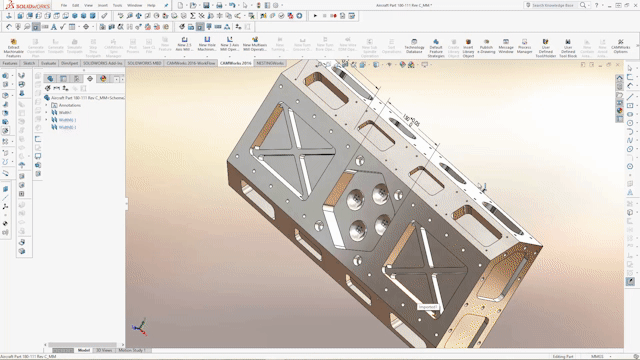Expand the Annotations tree node
Image resolution: width=640 pixels, height=360 pixels.
(x=47, y=105)
